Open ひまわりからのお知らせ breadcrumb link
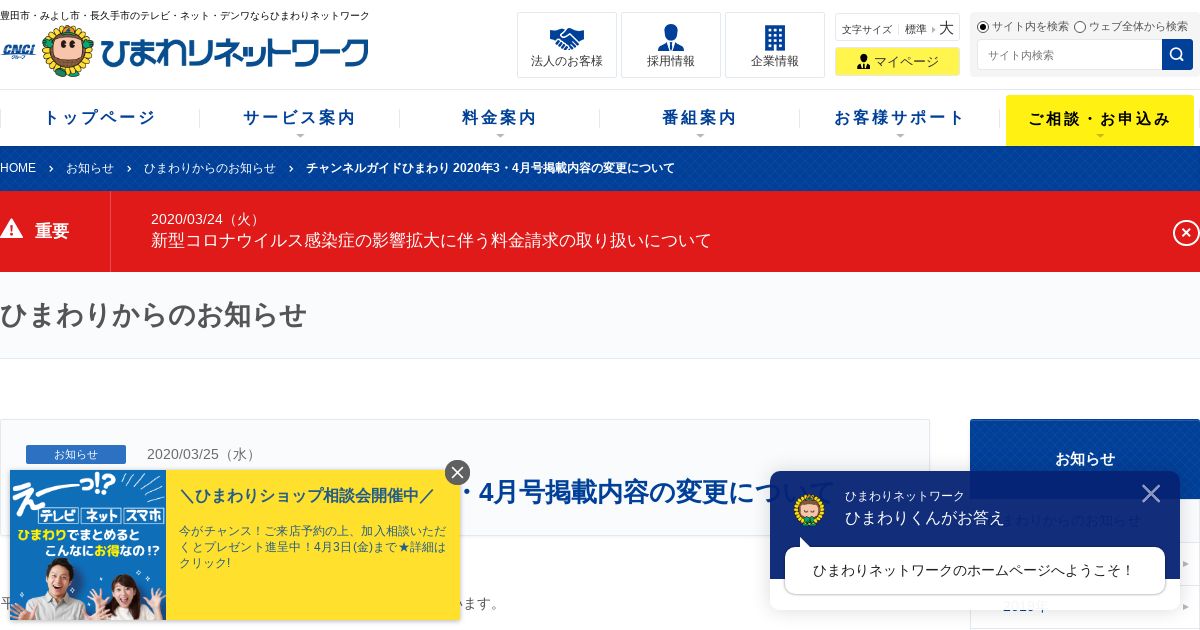This screenshot has width=1200, height=630. [210, 168]
